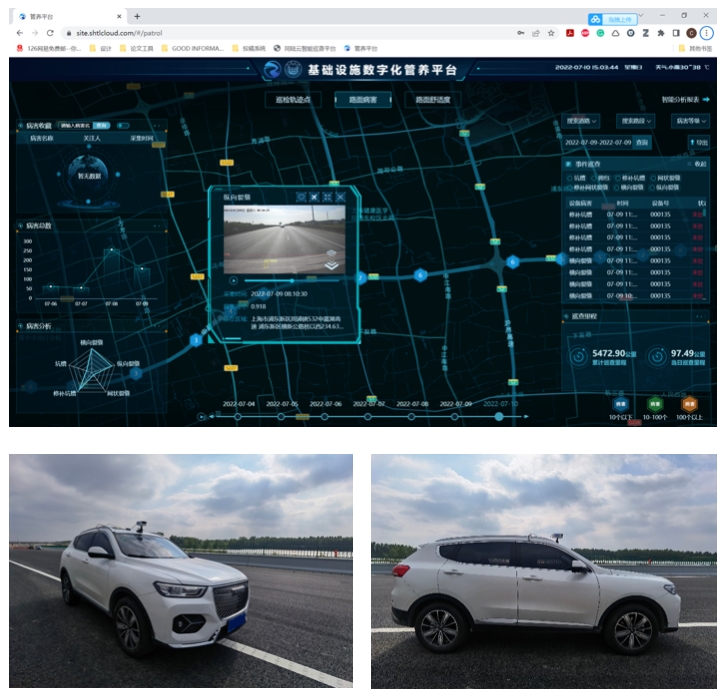Open the 病害收藏 panel options dots
The height and width of the screenshot is (696, 725).
point(158,125)
